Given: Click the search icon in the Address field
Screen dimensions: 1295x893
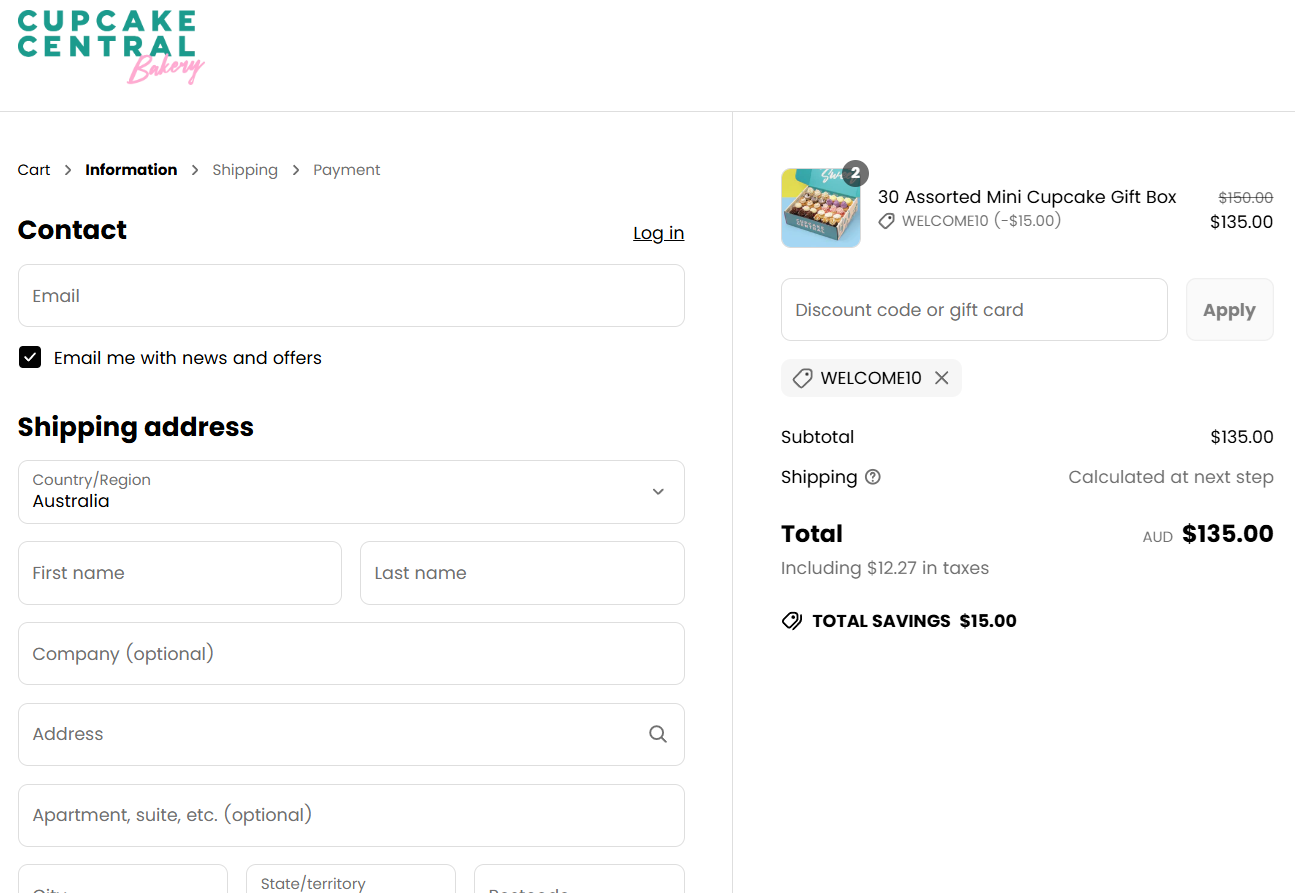Looking at the screenshot, I should click(x=658, y=733).
